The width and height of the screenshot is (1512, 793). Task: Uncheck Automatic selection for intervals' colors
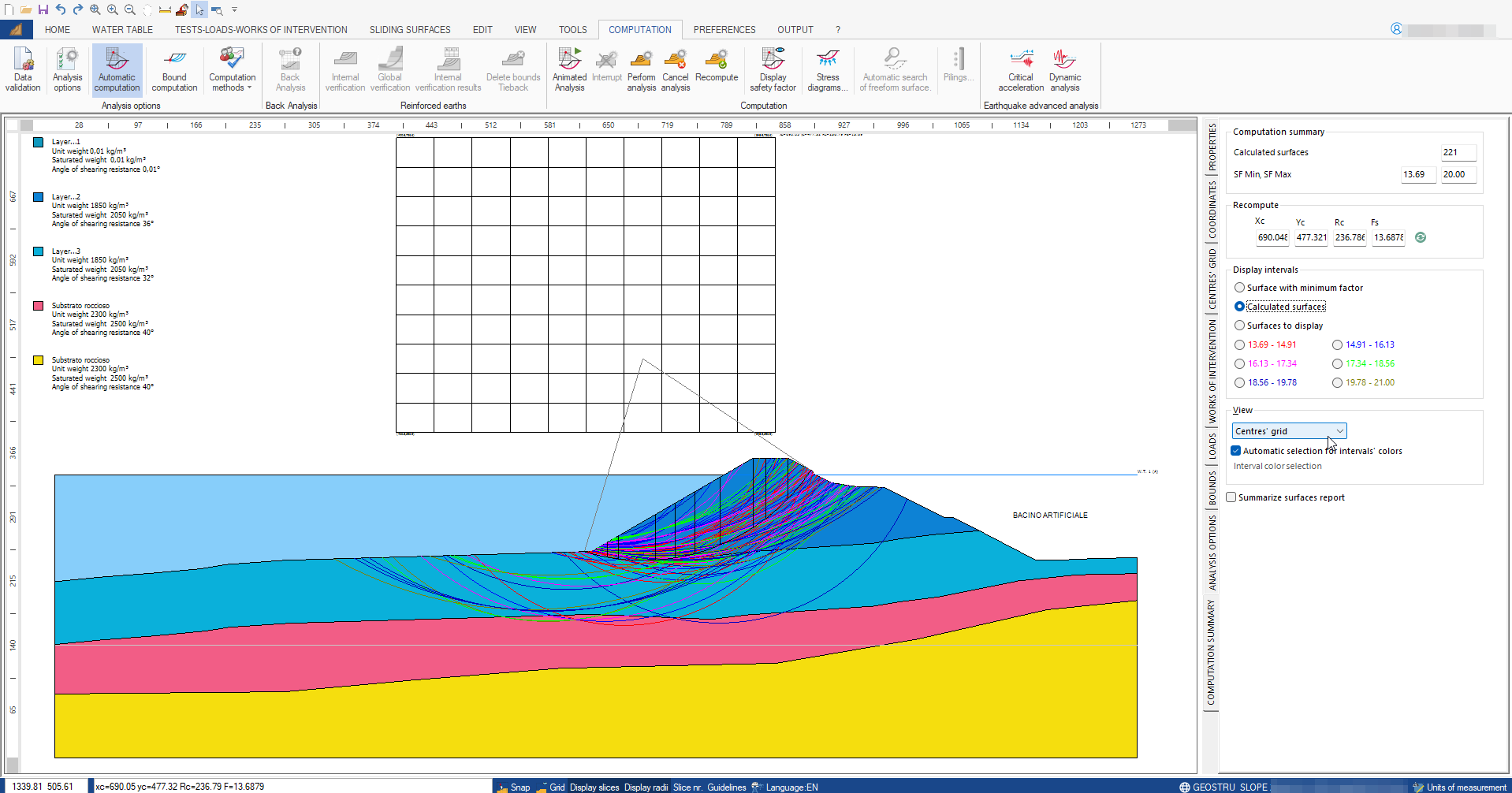click(x=1236, y=451)
